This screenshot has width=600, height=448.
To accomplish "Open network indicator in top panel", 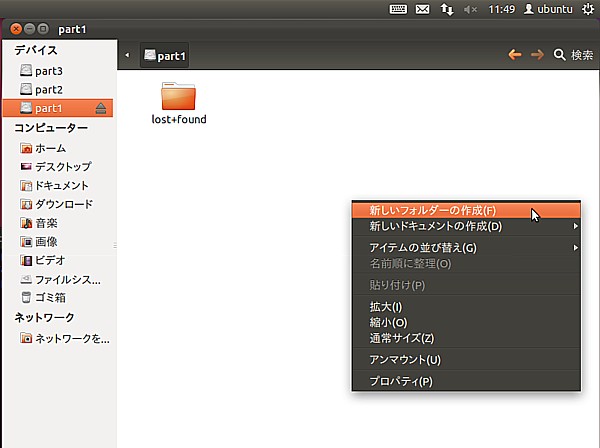I will point(447,9).
